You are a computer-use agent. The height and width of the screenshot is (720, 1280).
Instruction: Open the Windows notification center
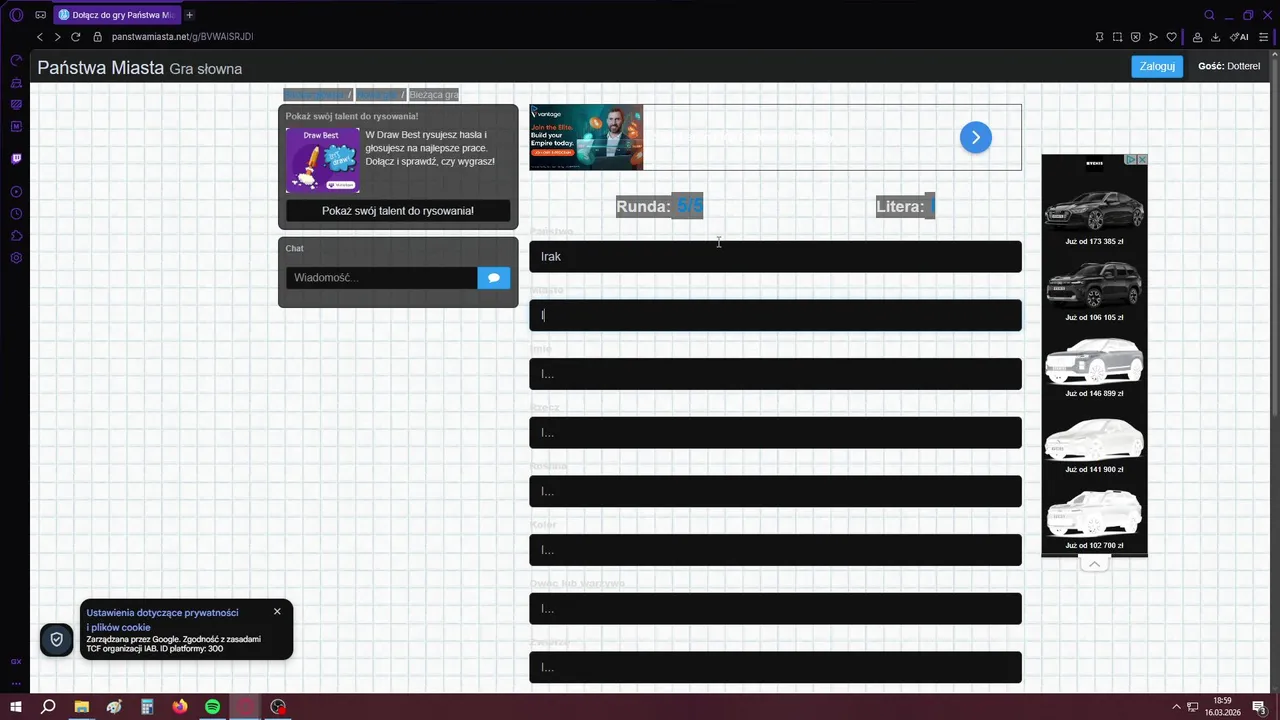[x=1259, y=707]
